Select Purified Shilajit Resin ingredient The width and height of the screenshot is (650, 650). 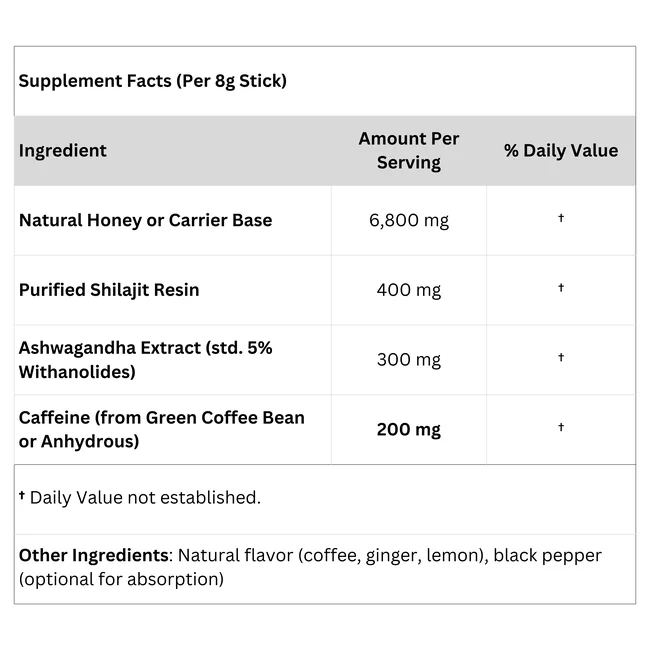click(x=109, y=290)
